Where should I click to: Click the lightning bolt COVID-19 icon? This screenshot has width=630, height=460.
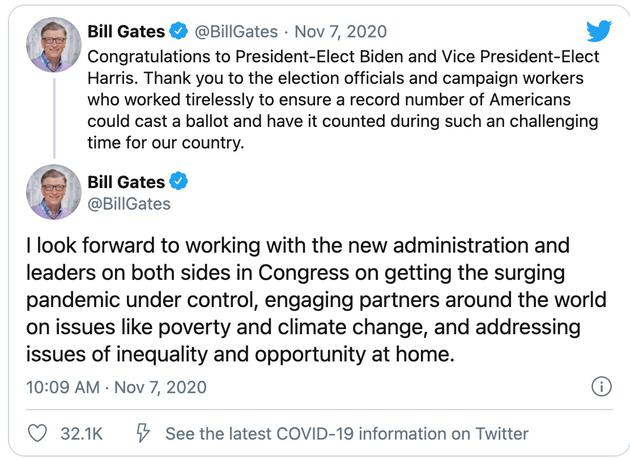coord(142,433)
